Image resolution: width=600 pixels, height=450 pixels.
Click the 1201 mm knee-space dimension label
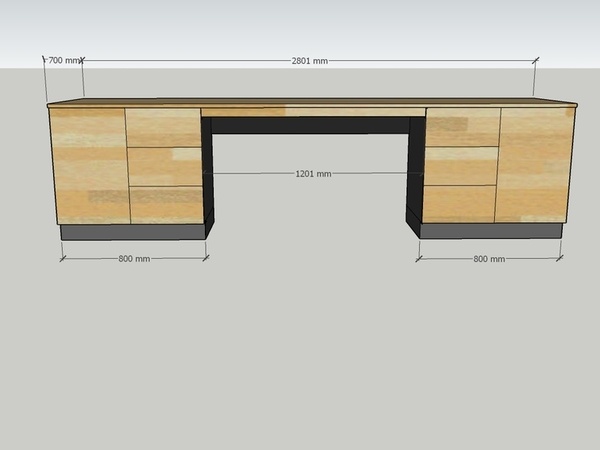[x=312, y=173]
